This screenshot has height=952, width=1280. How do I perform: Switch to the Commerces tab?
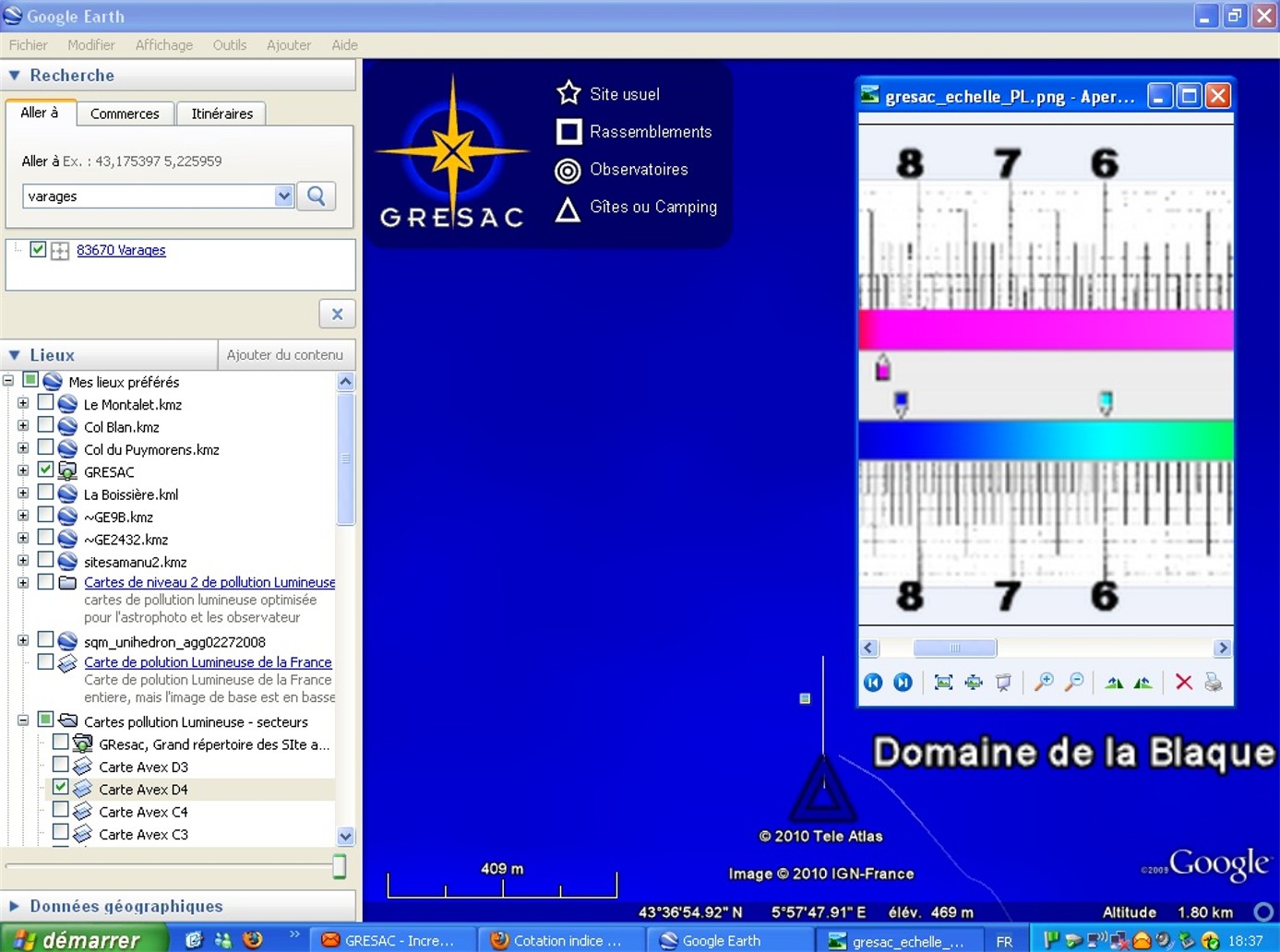pyautogui.click(x=125, y=113)
